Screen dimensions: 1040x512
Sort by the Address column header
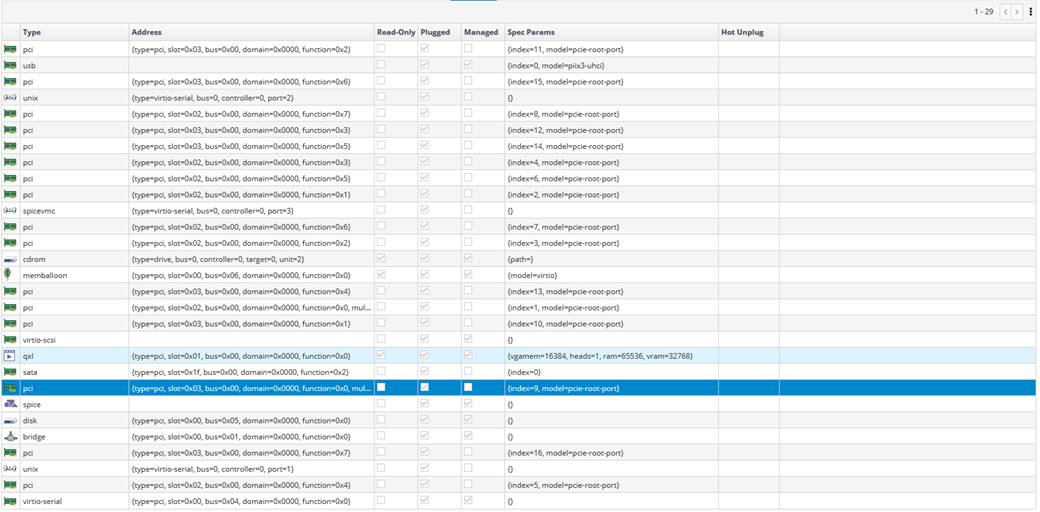pyautogui.click(x=146, y=32)
